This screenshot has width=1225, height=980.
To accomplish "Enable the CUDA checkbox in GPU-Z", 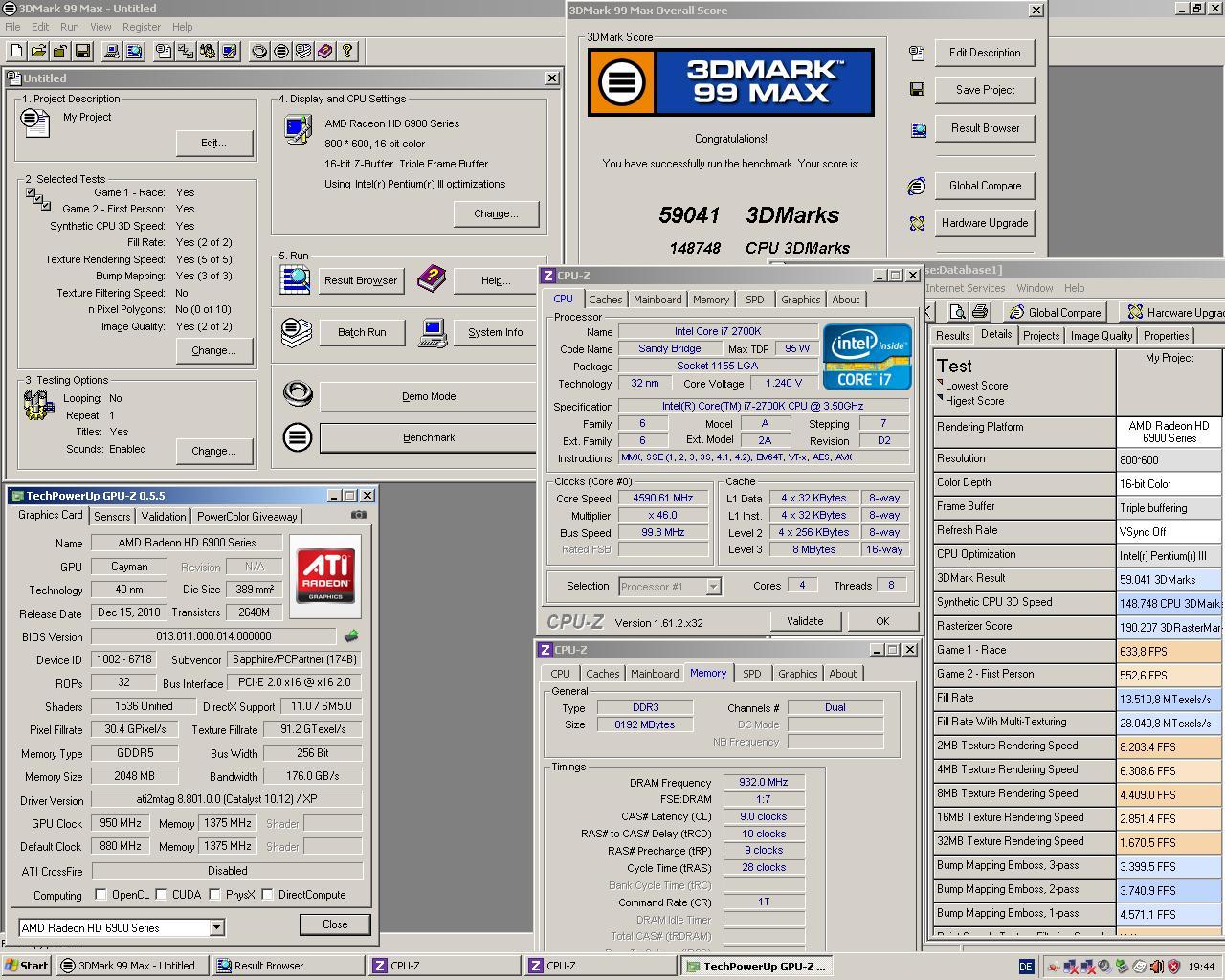I will point(161,895).
